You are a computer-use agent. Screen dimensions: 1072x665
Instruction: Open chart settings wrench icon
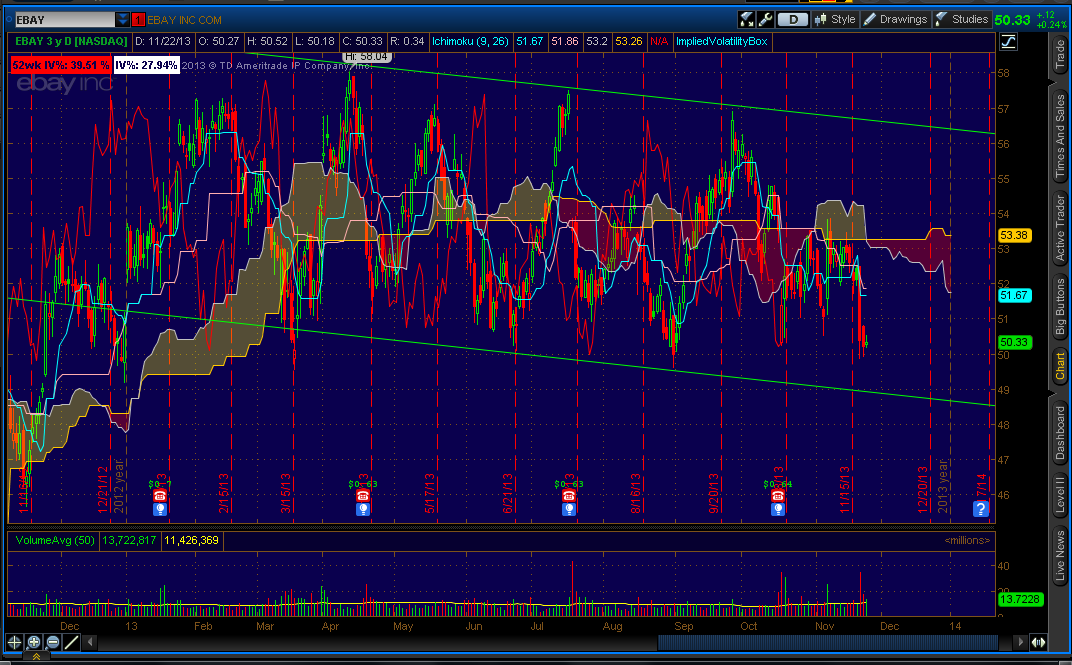pyautogui.click(x=766, y=19)
